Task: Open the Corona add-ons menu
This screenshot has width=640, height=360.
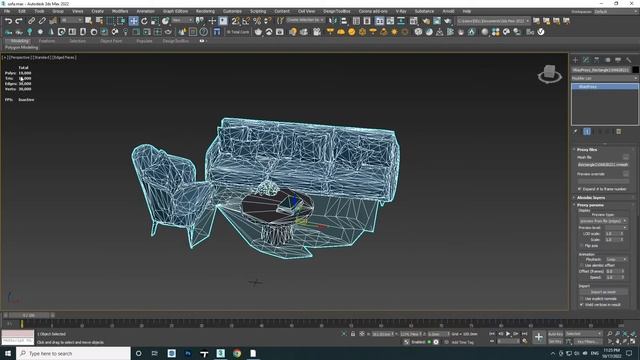Action: (373, 11)
